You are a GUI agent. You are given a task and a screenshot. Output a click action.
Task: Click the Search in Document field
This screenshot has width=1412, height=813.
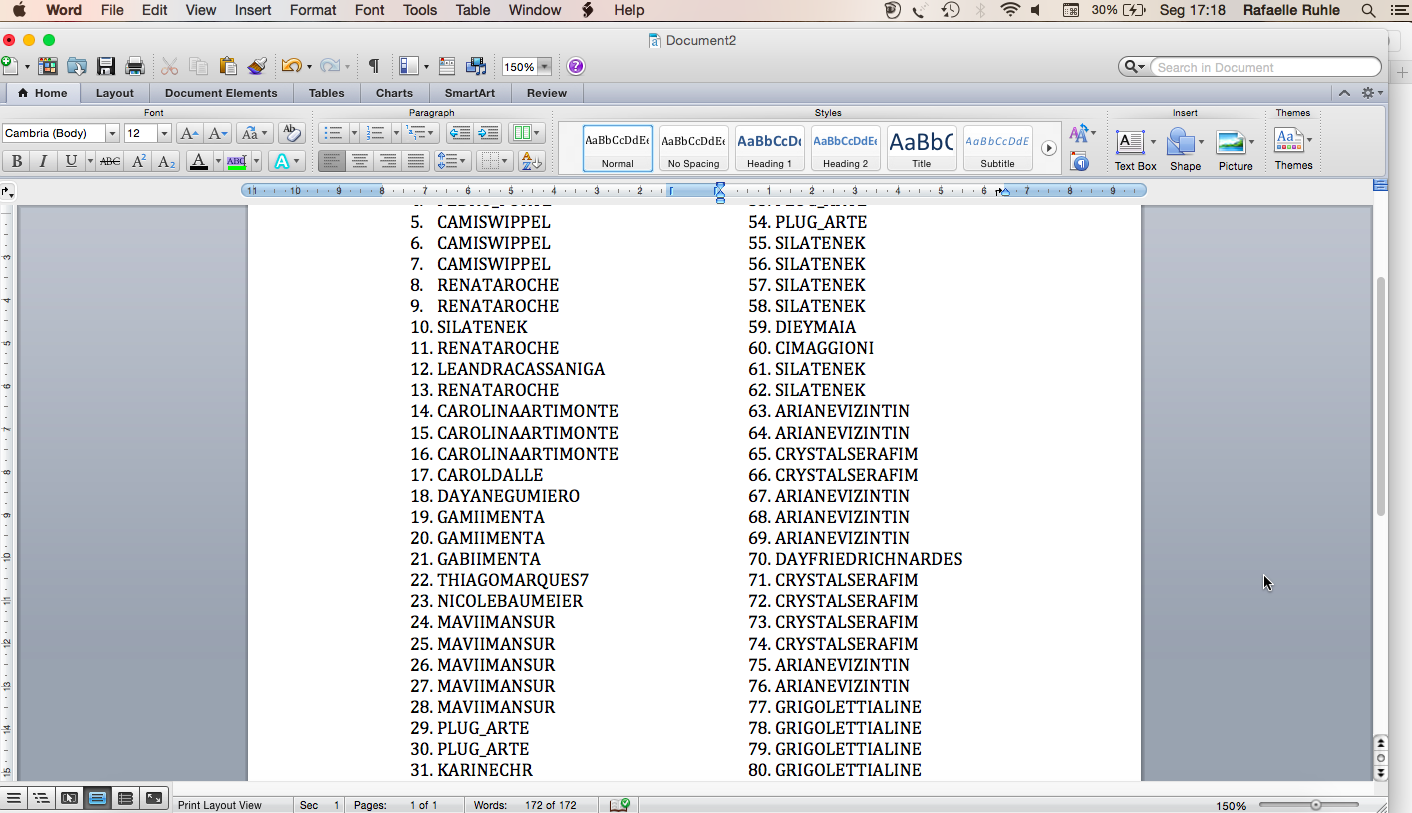point(1264,67)
